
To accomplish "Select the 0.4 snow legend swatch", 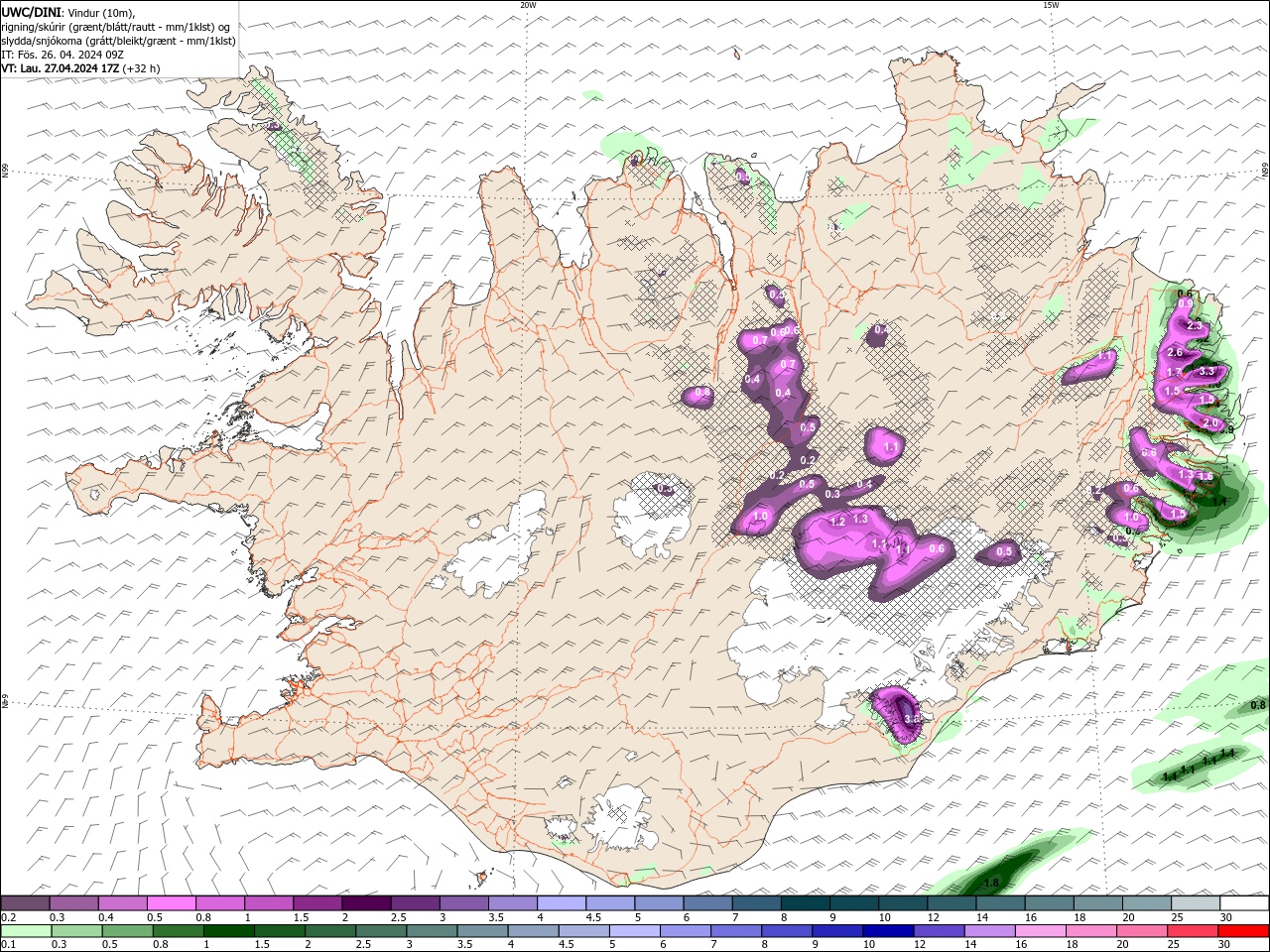I will pyautogui.click(x=123, y=903).
